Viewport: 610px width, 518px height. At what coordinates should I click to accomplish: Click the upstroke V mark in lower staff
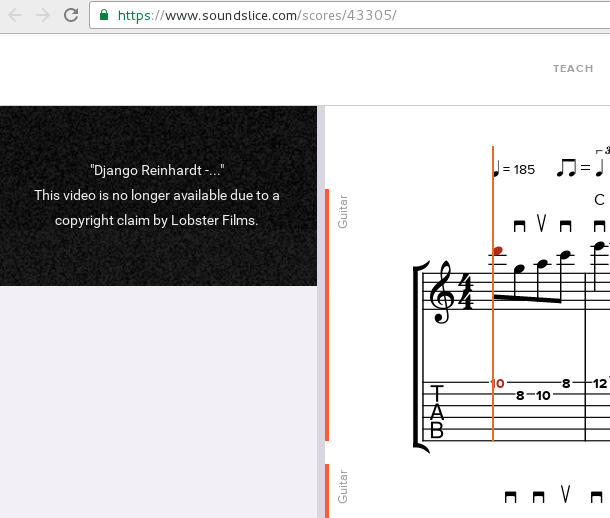click(566, 494)
